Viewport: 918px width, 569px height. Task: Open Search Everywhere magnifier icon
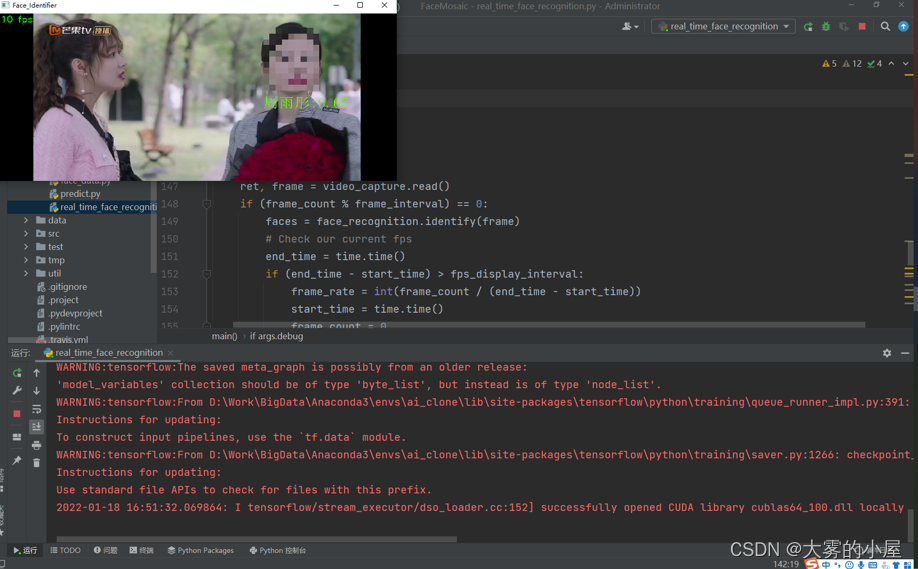[x=885, y=26]
